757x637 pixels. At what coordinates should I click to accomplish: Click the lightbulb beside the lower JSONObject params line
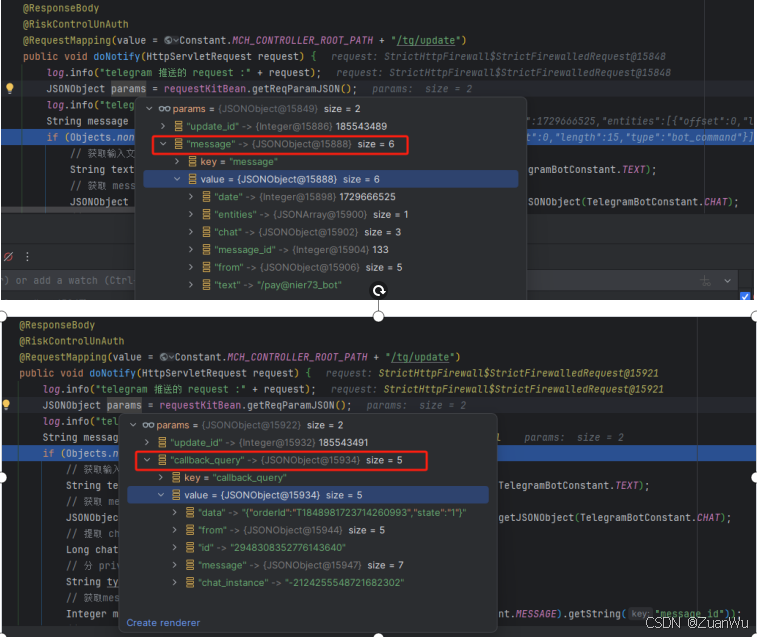(x=6, y=404)
